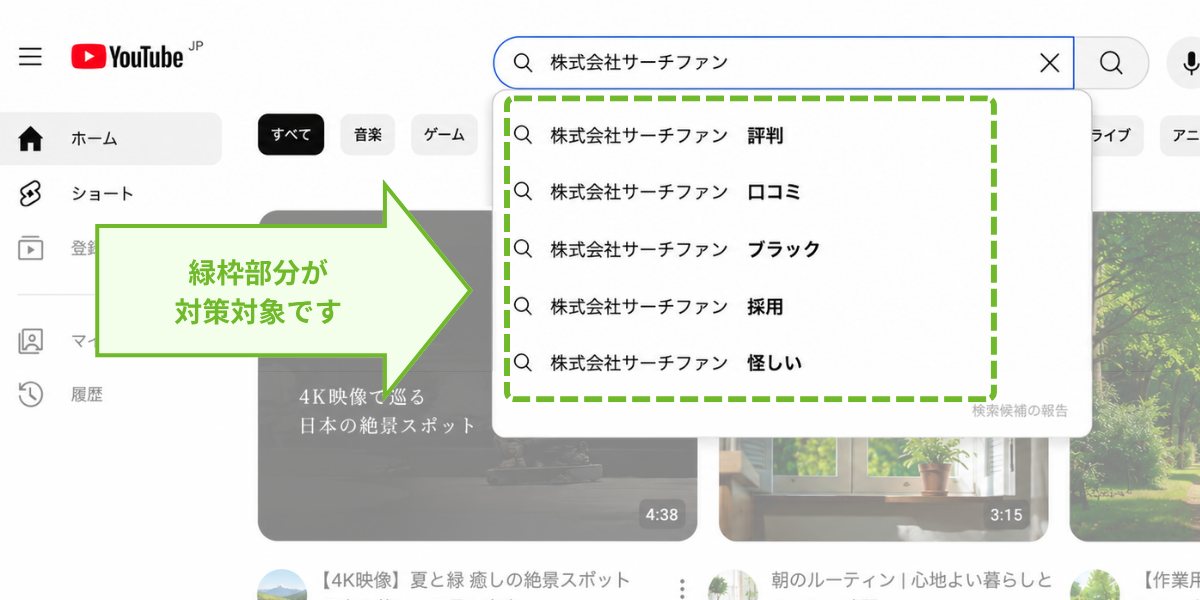Open the 【4K映像】夏と緑 video title
Image resolution: width=1200 pixels, height=600 pixels.
click(x=475, y=581)
